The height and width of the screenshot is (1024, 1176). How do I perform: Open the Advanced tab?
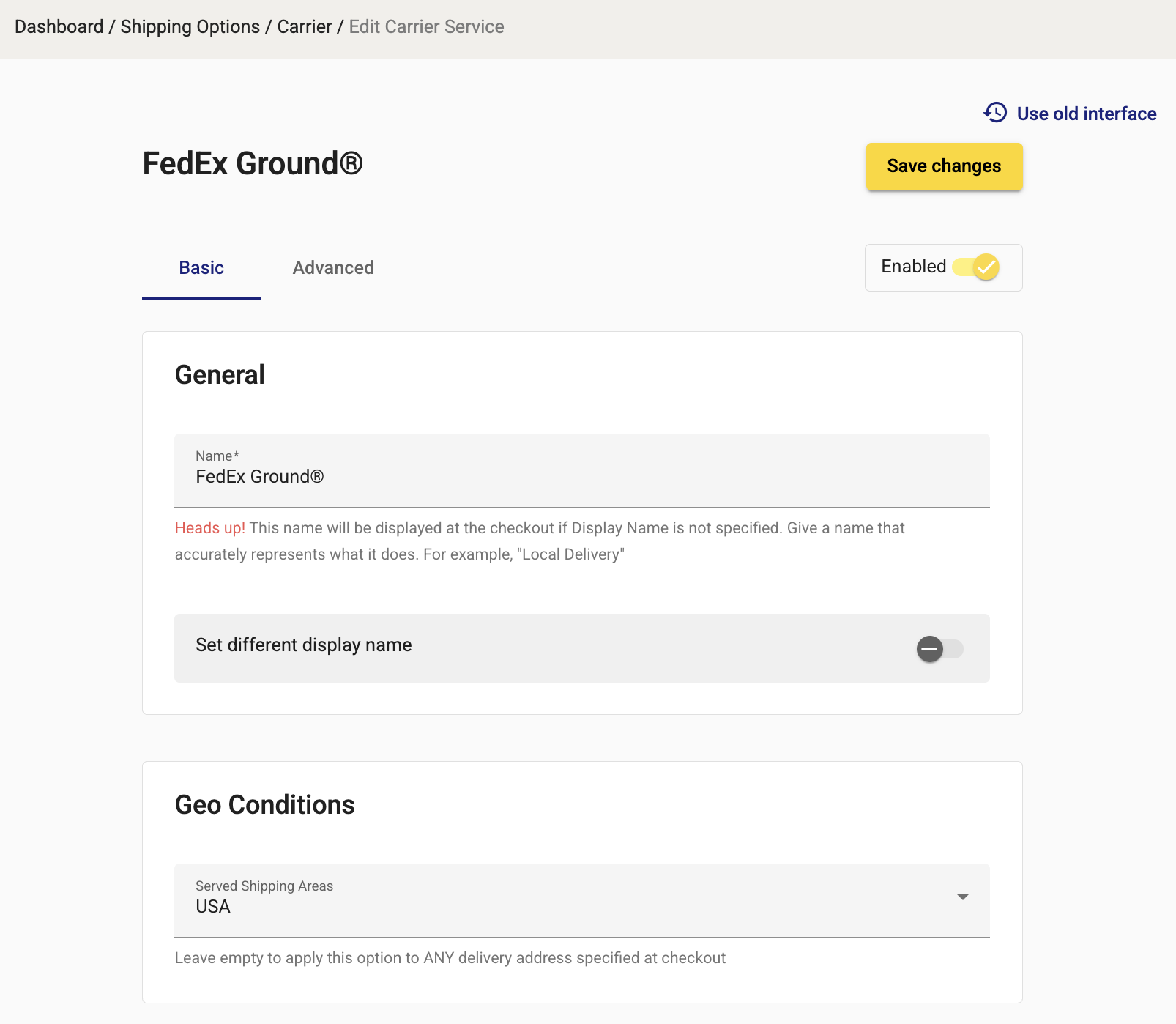pyautogui.click(x=333, y=268)
